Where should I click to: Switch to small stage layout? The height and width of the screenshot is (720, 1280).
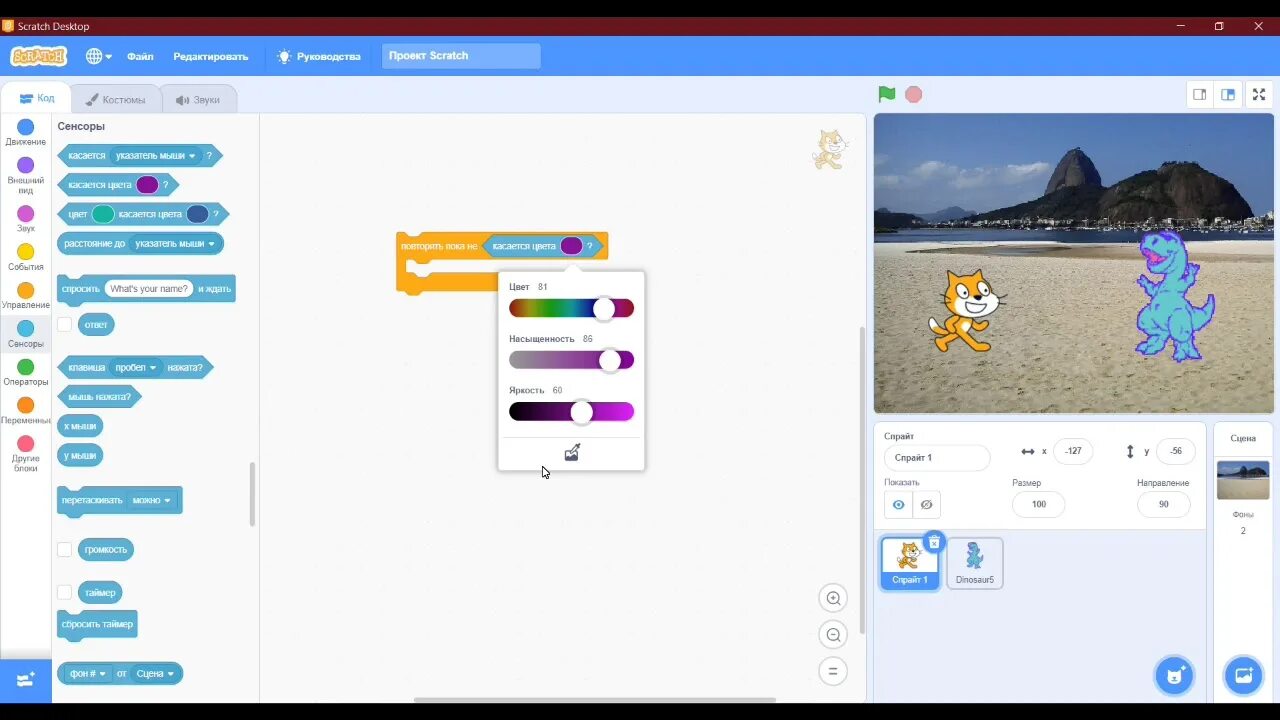(1199, 94)
